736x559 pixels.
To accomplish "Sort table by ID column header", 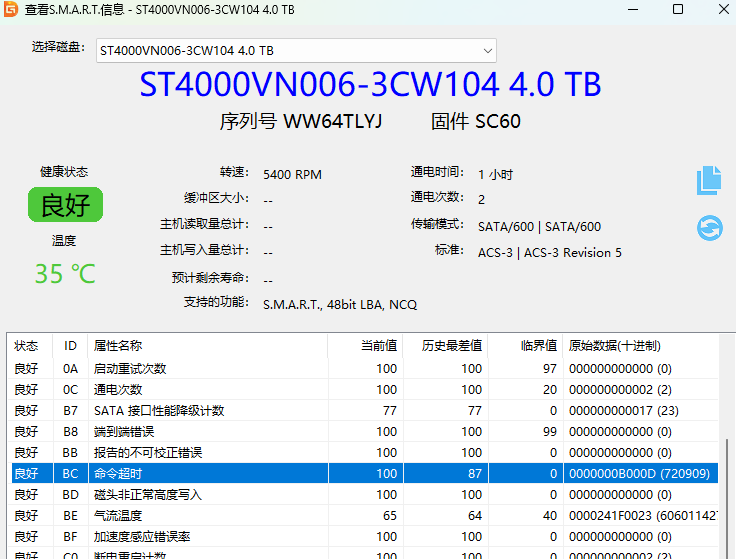I will (70, 346).
